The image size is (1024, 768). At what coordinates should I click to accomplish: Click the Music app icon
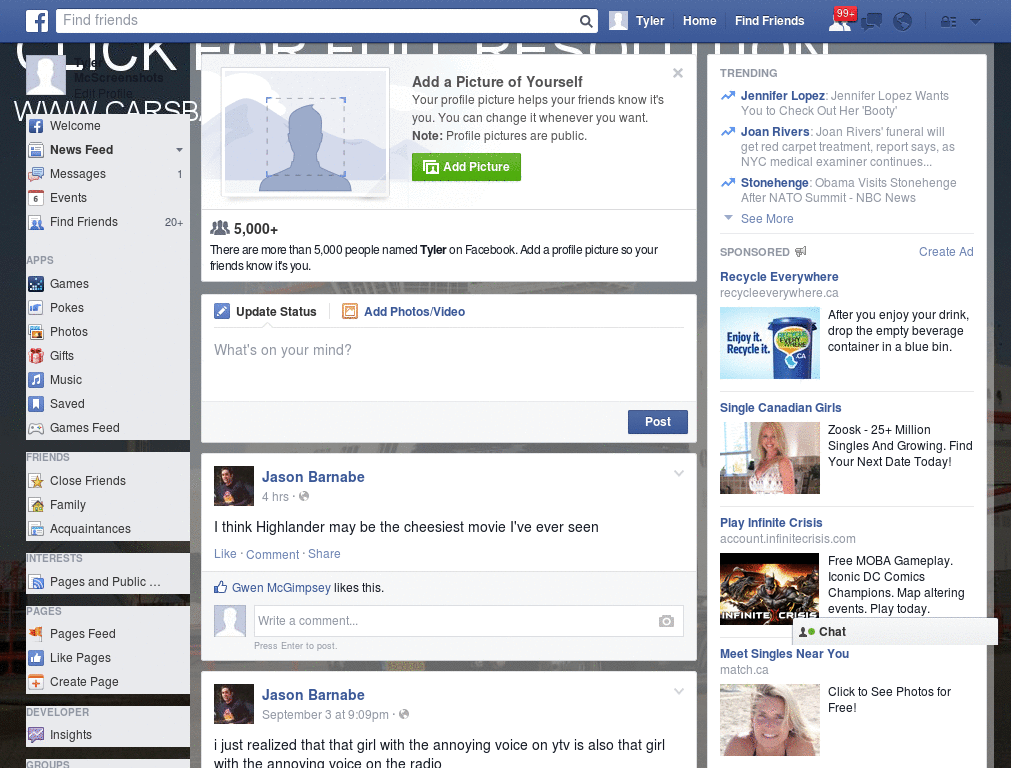36,380
